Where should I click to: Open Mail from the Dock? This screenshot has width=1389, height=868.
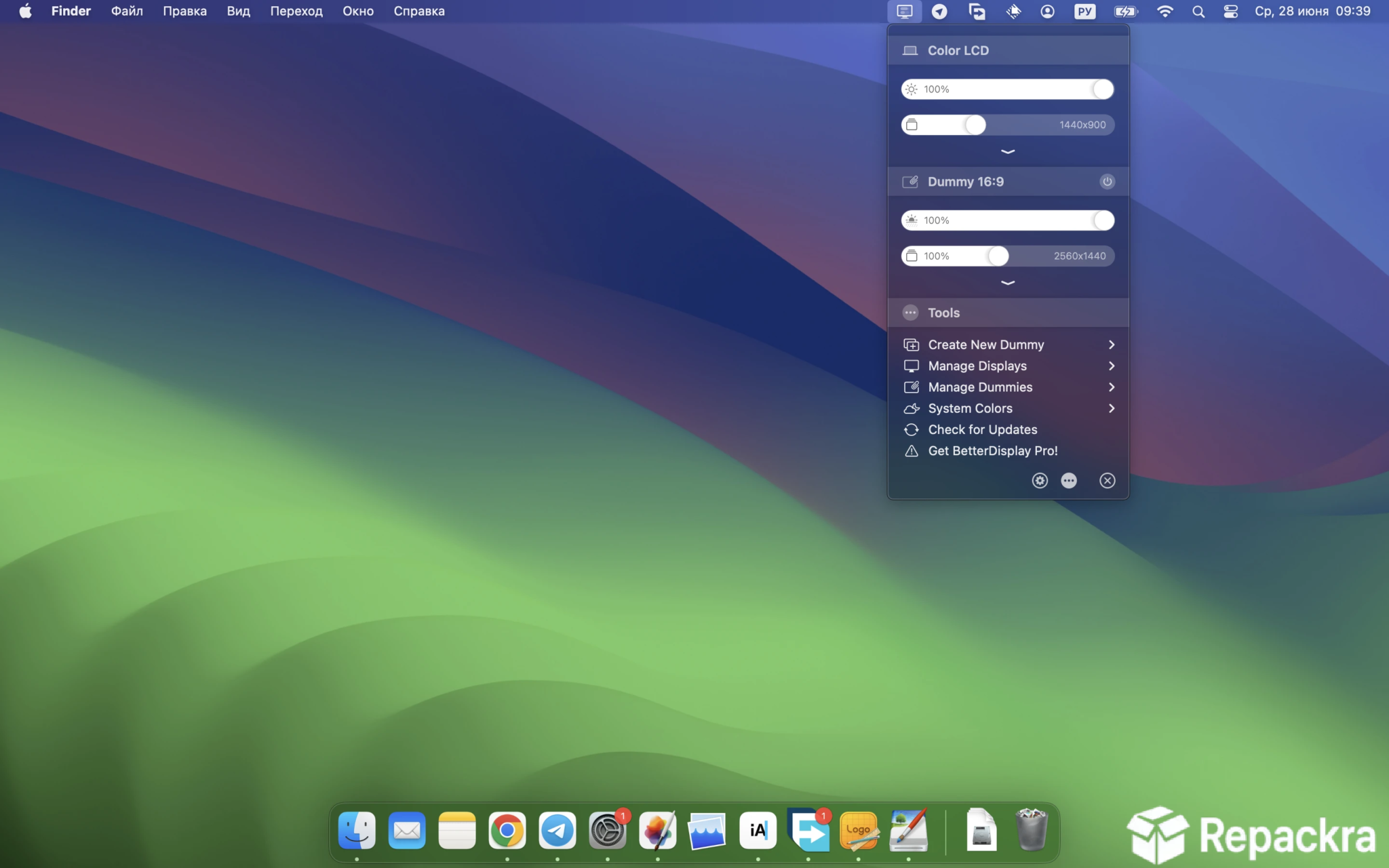(x=407, y=830)
